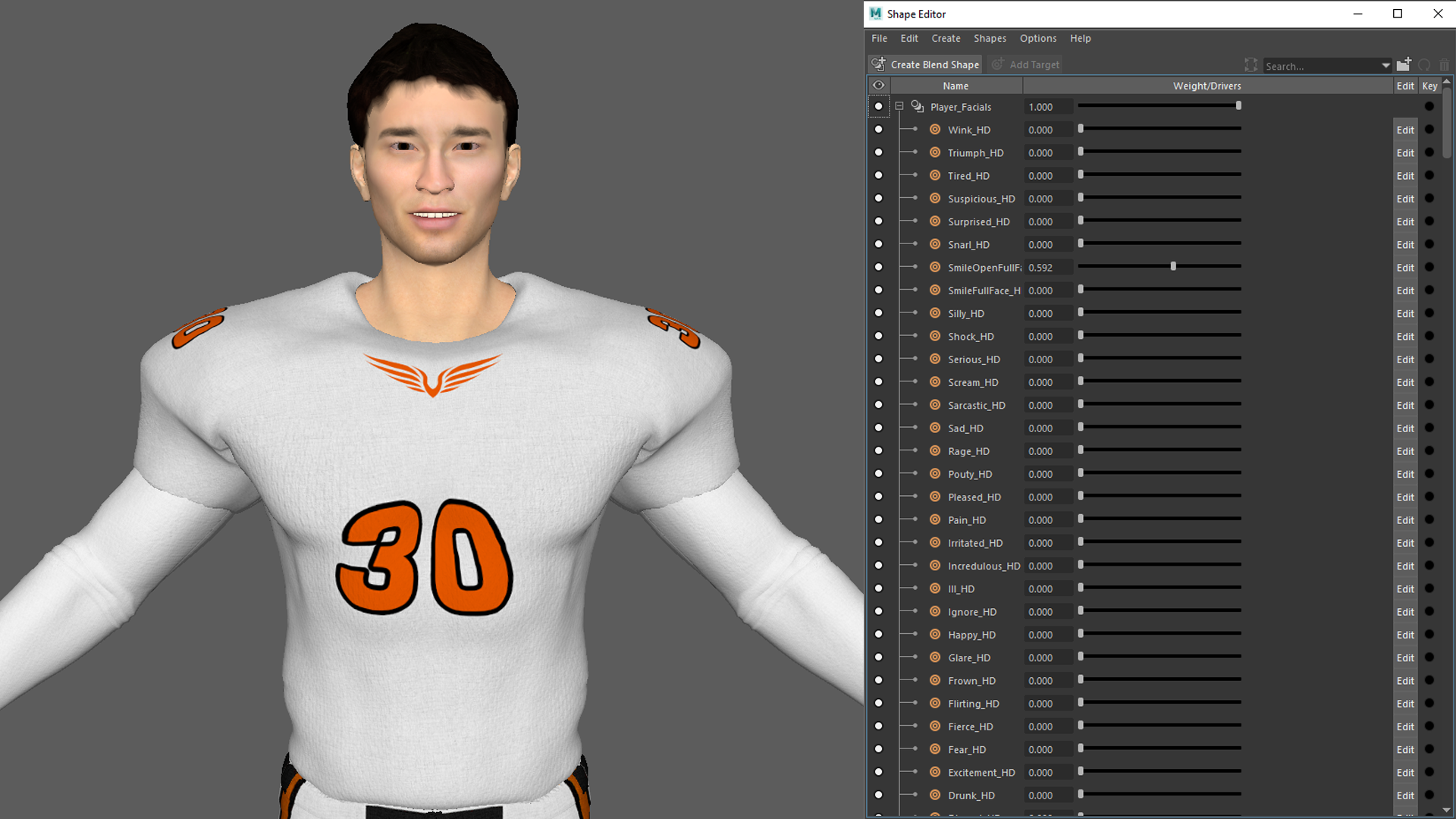The height and width of the screenshot is (819, 1456).
Task: Click the Wink_HD target shape icon
Action: [935, 130]
